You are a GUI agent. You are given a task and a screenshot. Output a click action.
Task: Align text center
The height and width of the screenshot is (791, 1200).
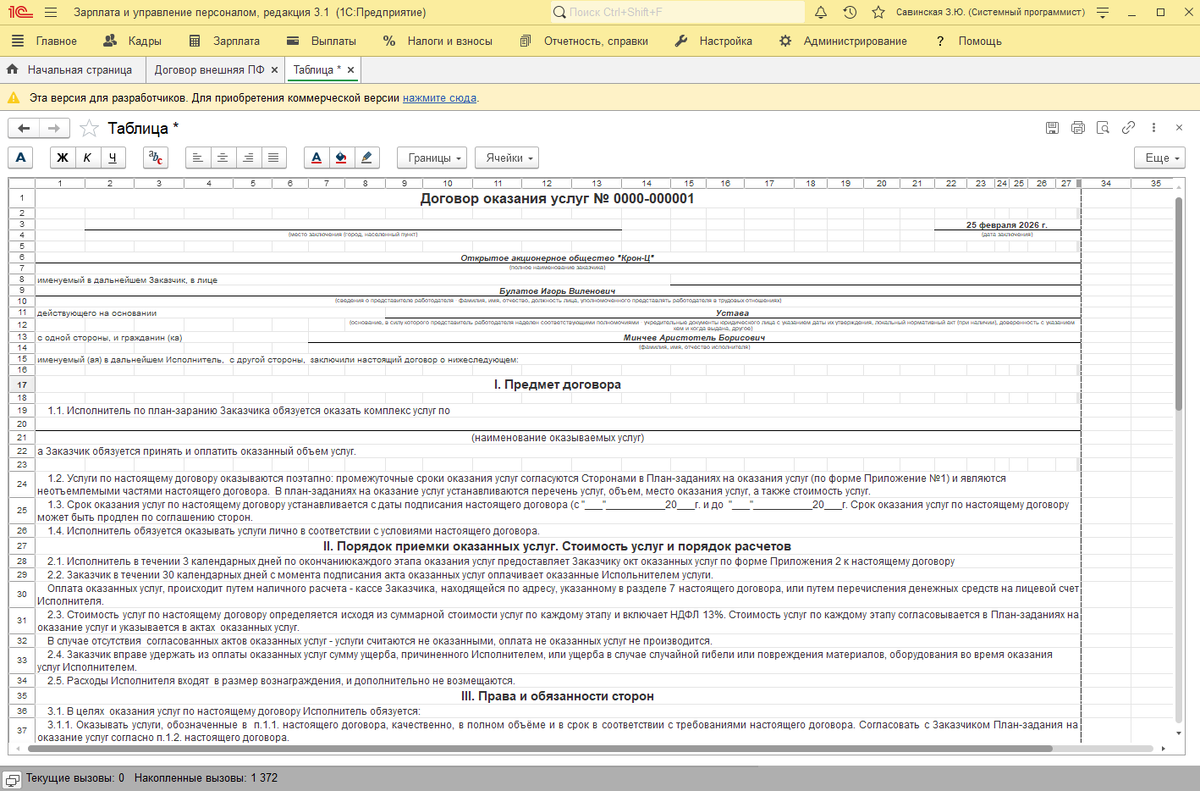[x=223, y=158]
